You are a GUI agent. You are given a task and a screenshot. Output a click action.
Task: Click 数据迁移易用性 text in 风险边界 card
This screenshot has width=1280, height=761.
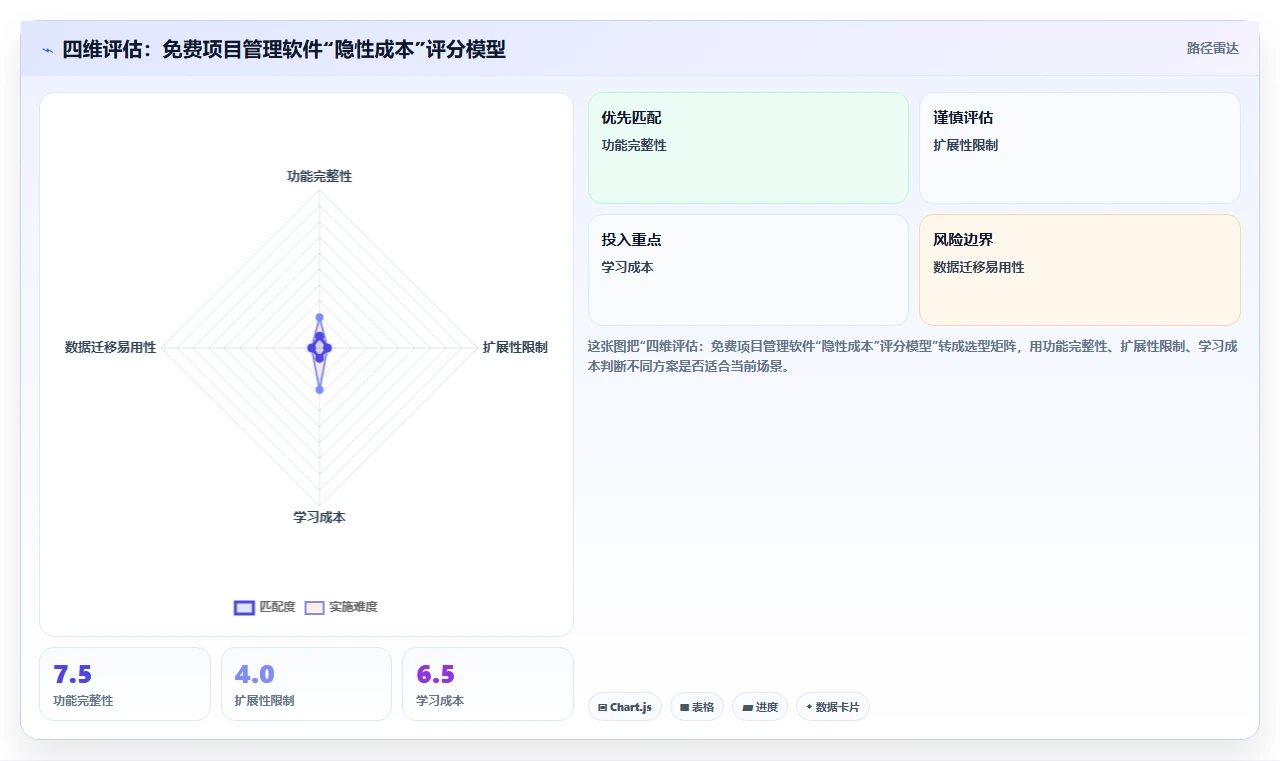[x=979, y=267]
